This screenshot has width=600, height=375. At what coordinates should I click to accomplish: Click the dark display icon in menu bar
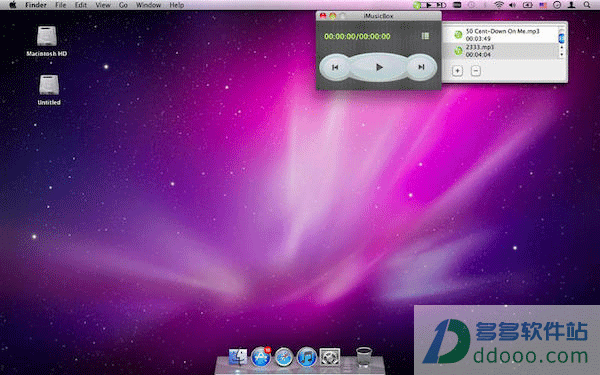coord(457,5)
